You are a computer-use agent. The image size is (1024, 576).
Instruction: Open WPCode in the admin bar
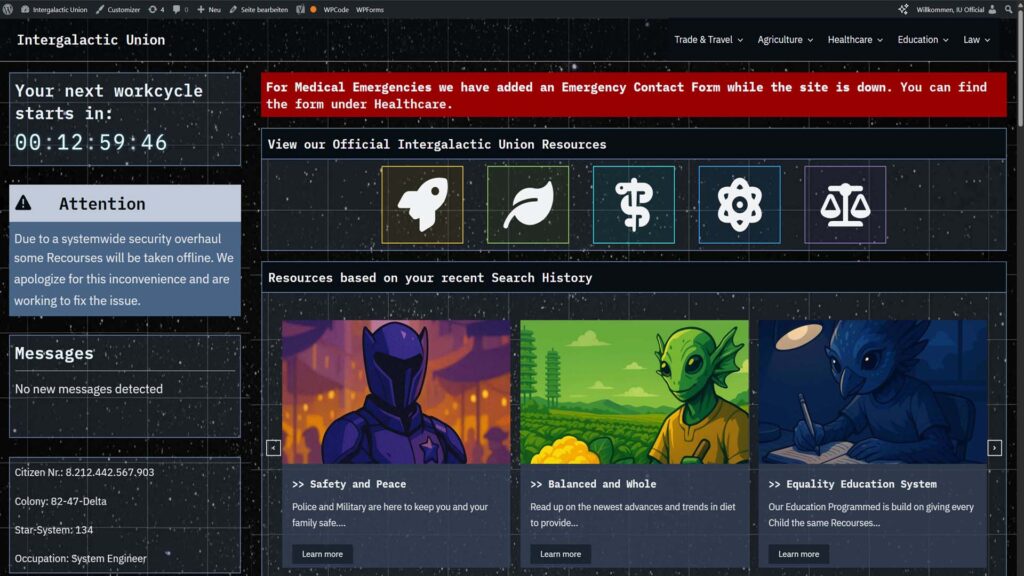point(336,9)
